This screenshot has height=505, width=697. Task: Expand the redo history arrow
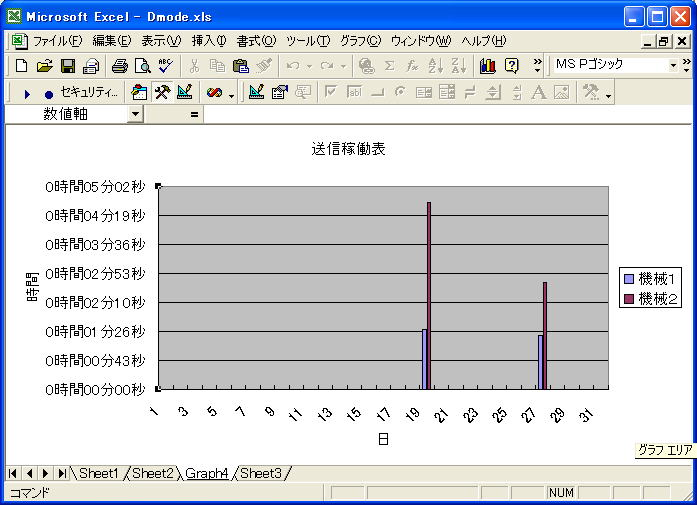343,66
